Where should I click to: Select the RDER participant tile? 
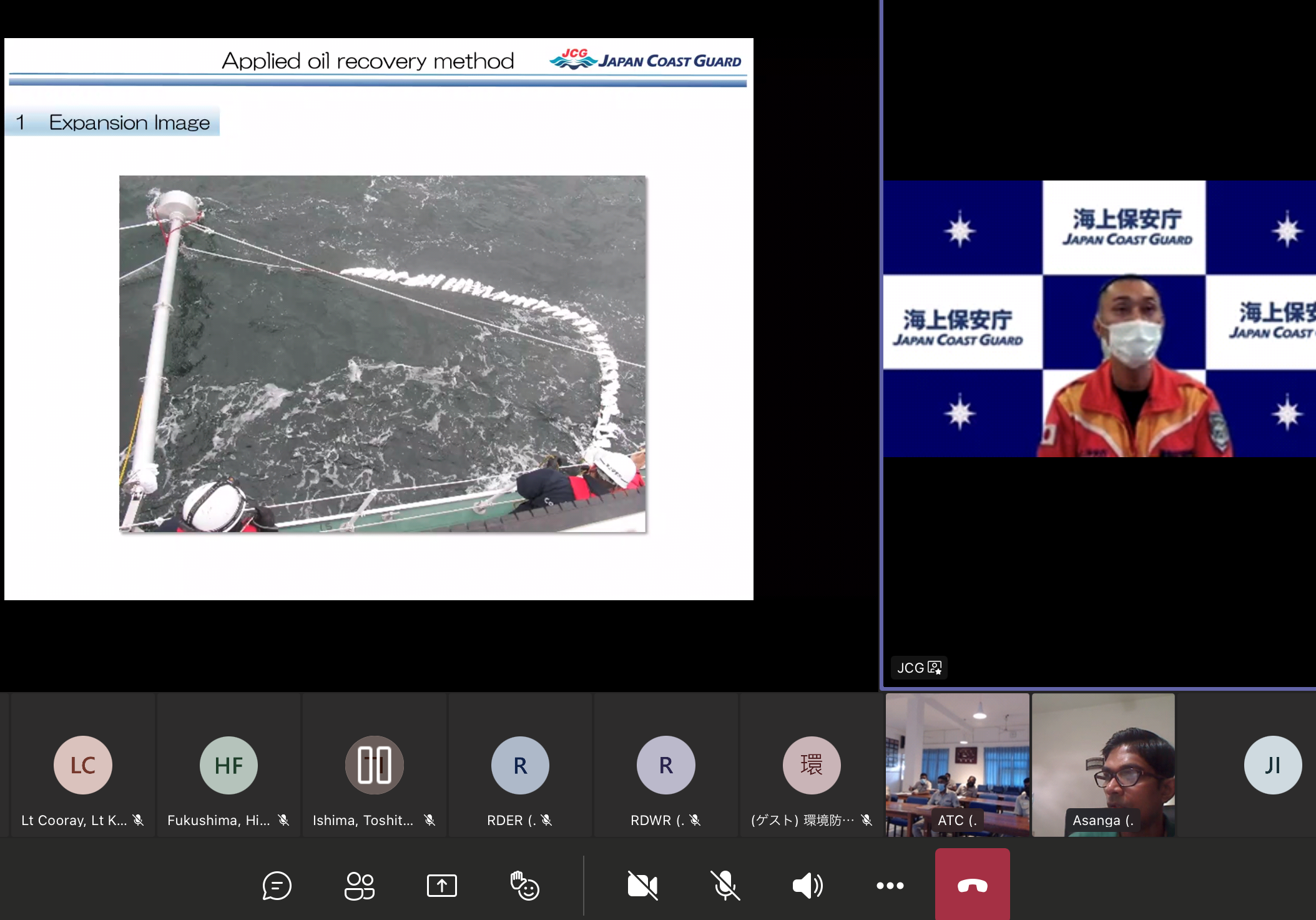520,765
